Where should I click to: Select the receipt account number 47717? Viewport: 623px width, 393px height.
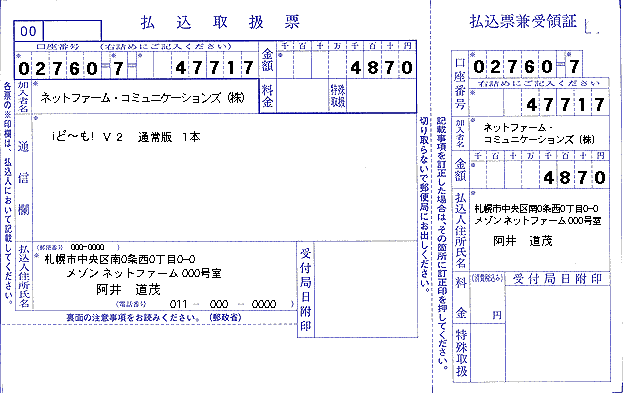[565, 105]
